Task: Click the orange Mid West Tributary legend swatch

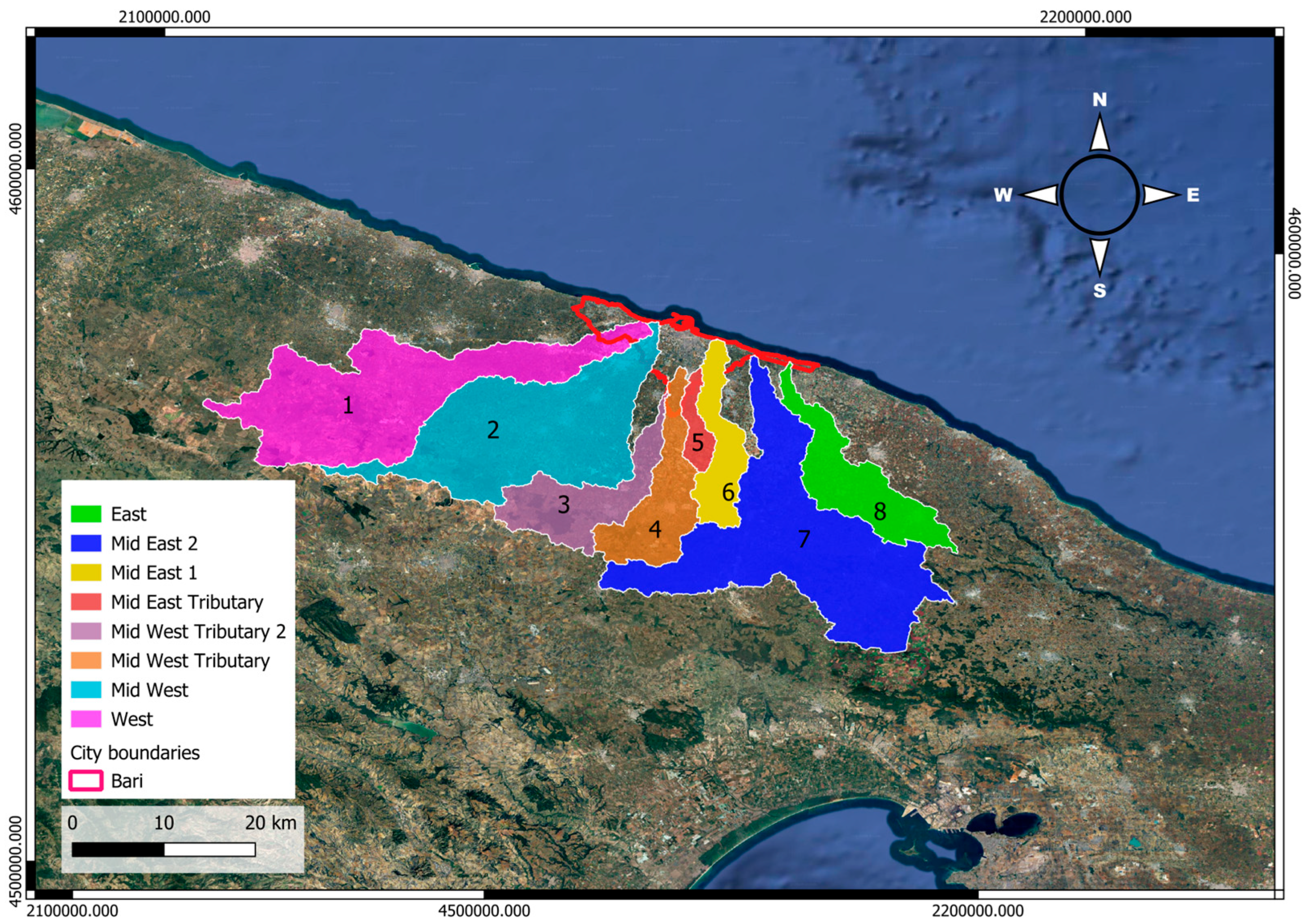Action: click(x=86, y=660)
